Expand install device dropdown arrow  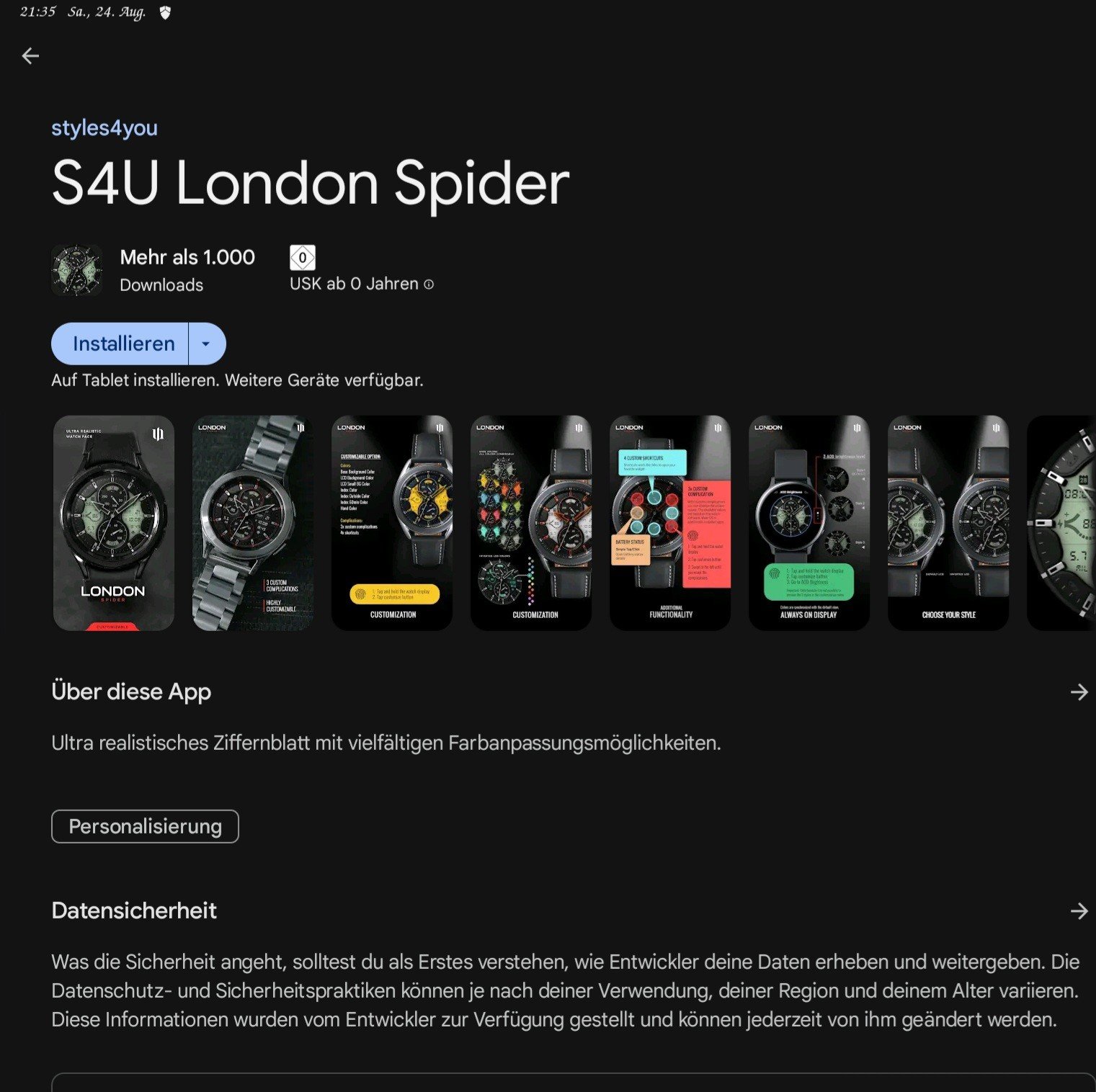pyautogui.click(x=207, y=344)
